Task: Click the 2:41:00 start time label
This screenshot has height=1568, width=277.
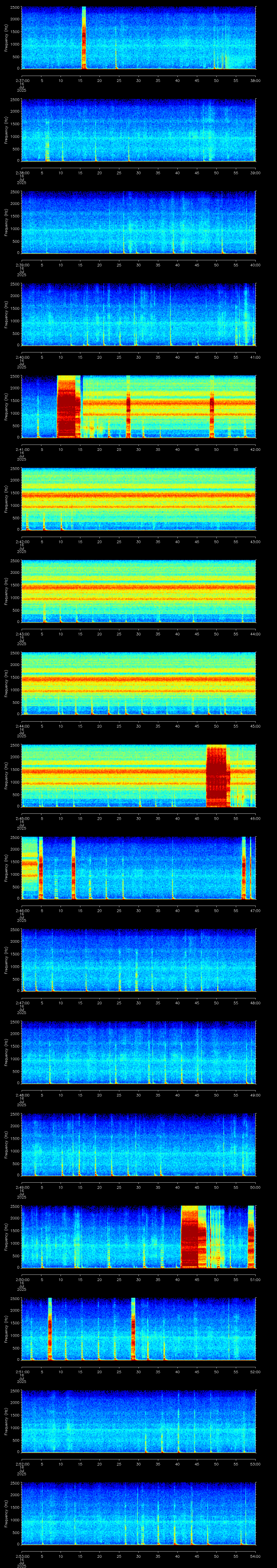Action: [x=22, y=449]
